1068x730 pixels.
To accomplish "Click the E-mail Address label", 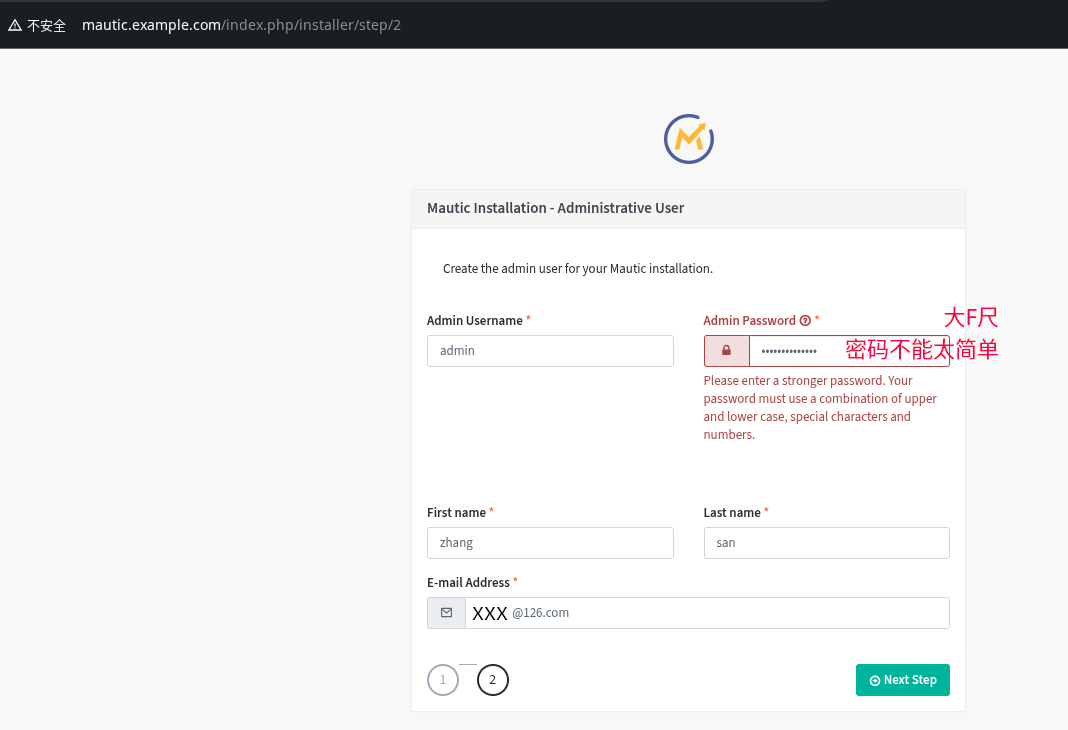I will click(x=468, y=583).
